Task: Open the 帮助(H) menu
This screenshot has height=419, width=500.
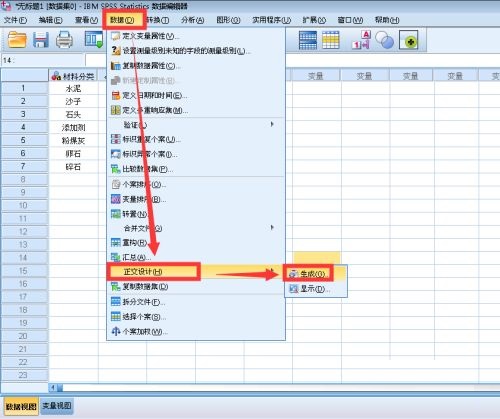Action: tap(387, 20)
